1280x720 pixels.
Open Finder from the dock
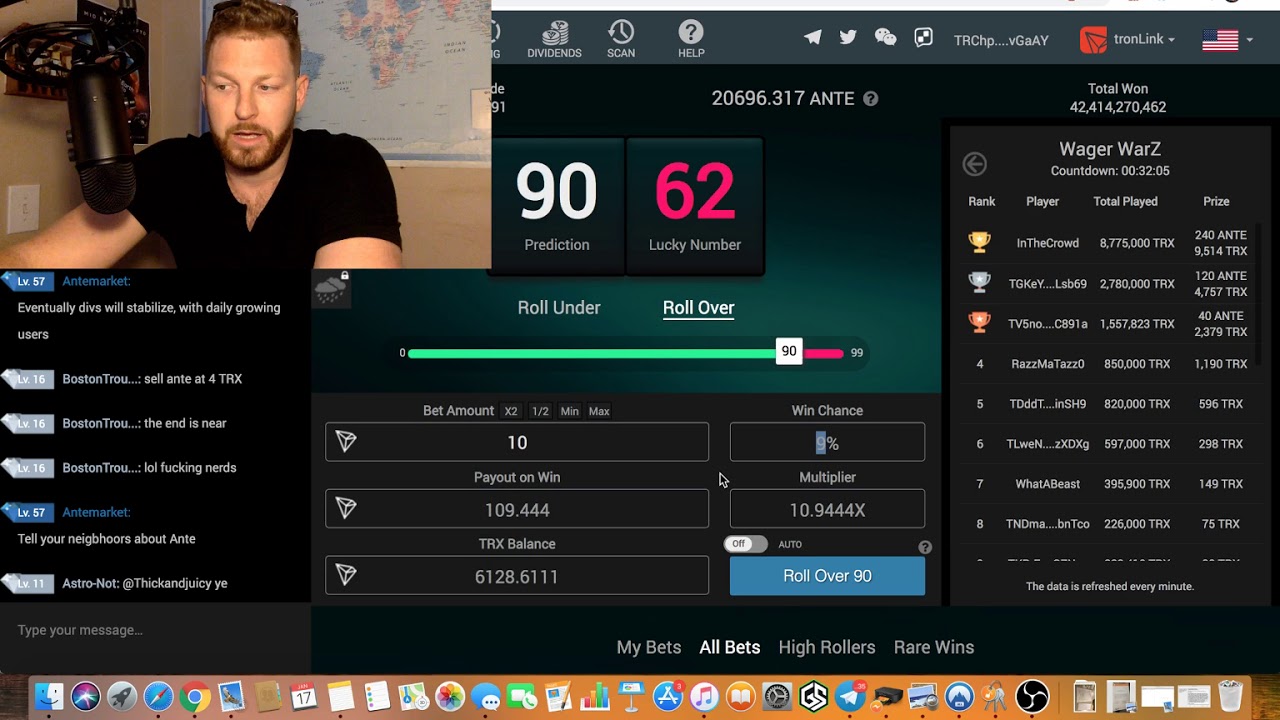(x=48, y=696)
